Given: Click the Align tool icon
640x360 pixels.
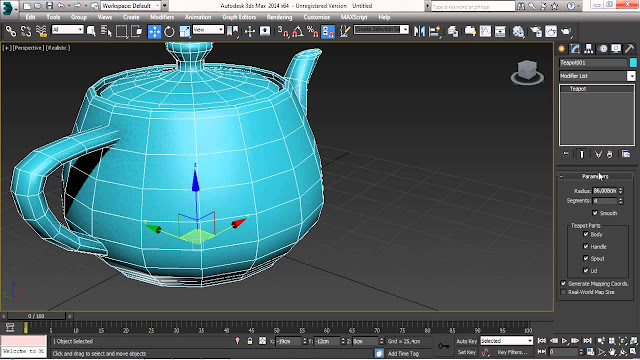Looking at the screenshot, I should click(434, 31).
